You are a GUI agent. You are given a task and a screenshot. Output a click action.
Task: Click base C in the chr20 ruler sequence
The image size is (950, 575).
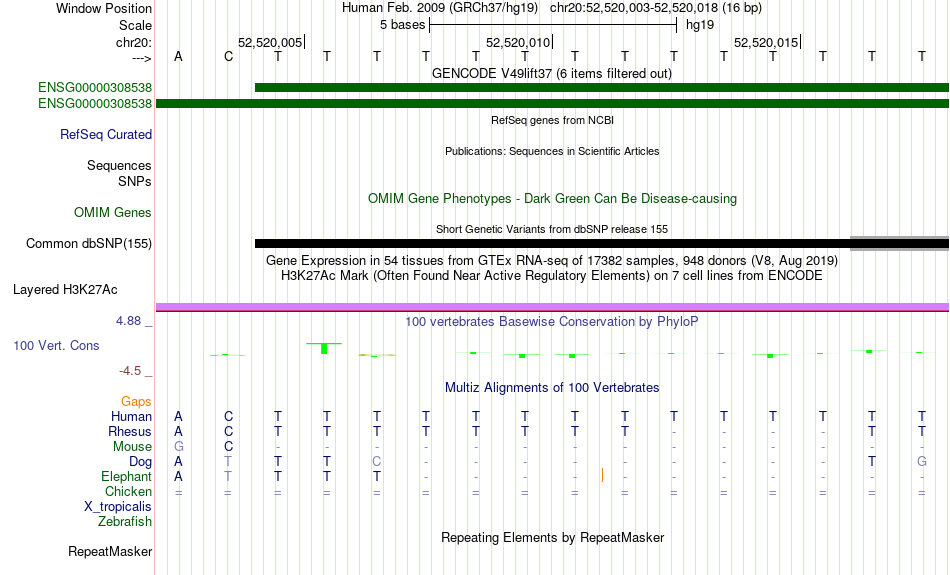tap(228, 56)
